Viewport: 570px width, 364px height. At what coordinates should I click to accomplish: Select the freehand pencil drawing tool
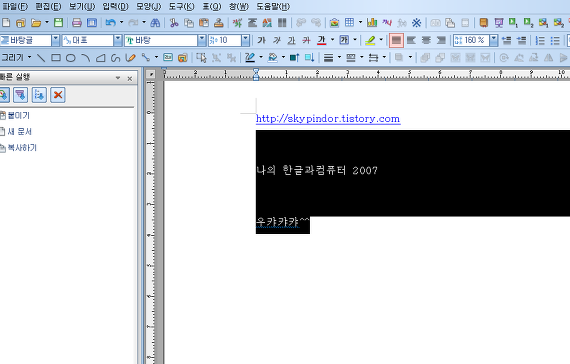(x=131, y=58)
